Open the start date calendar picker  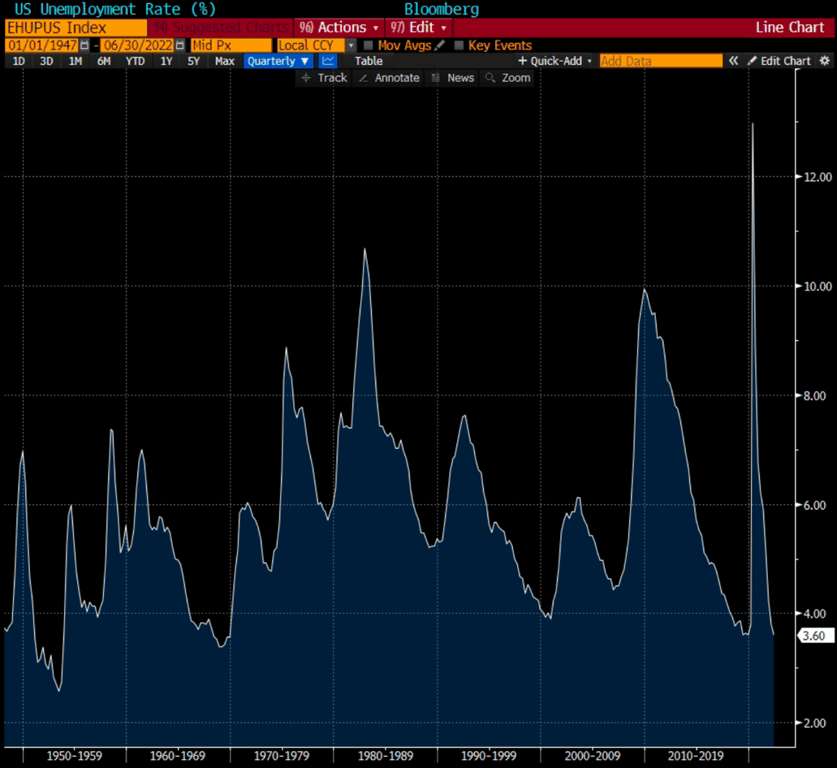[84, 45]
